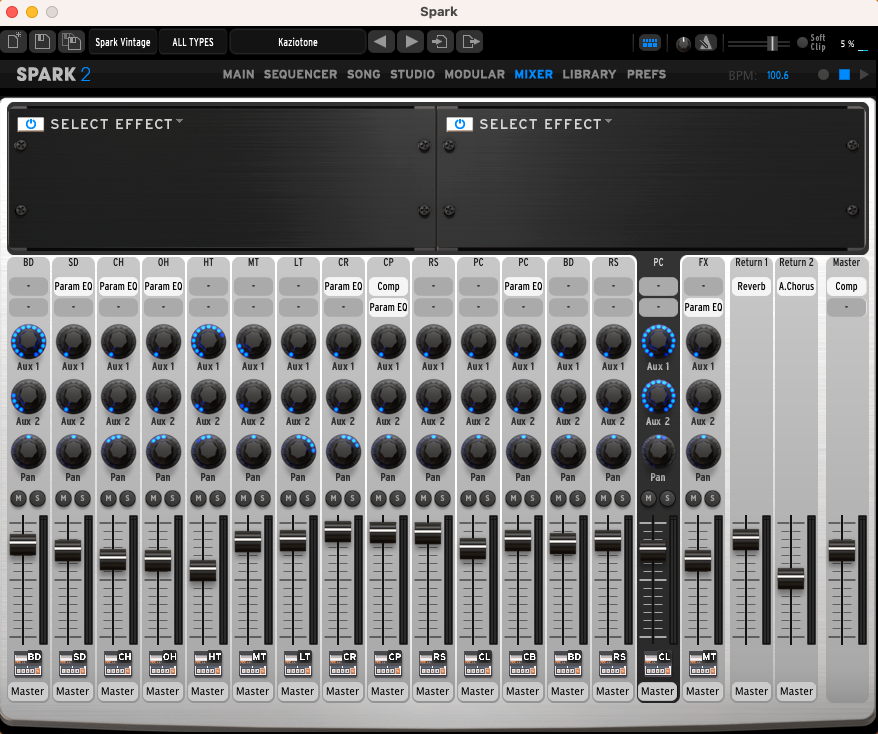Click the new project icon
The image size is (878, 734).
[15, 41]
